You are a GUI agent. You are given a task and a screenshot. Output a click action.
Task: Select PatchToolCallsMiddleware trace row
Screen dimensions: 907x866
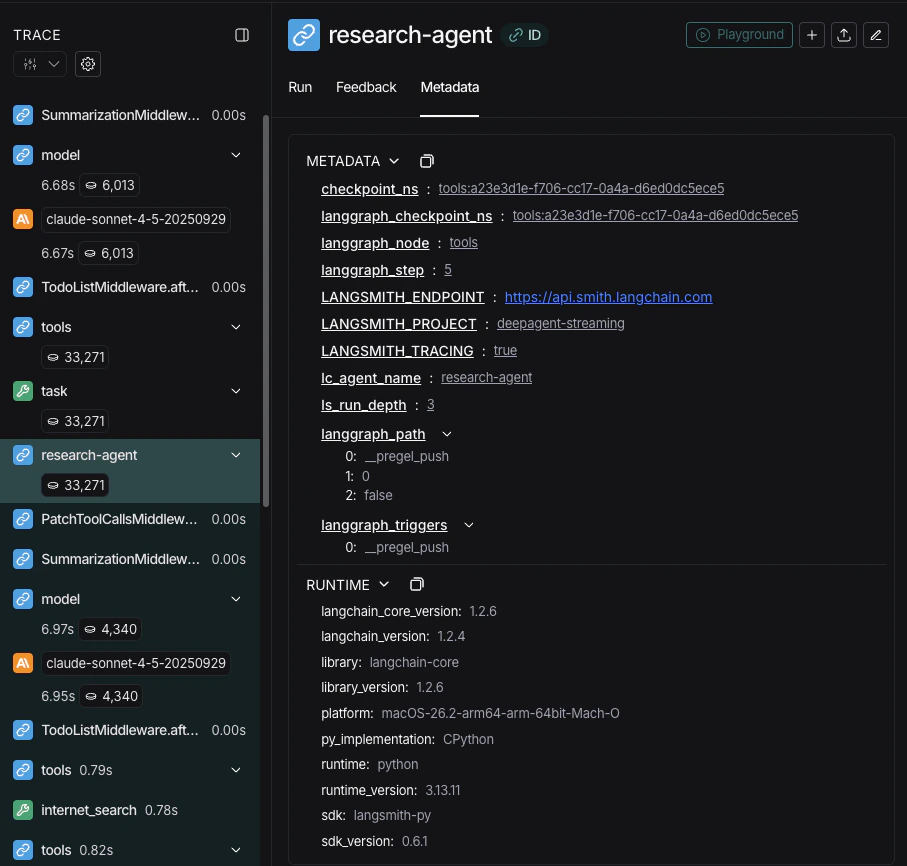click(130, 519)
